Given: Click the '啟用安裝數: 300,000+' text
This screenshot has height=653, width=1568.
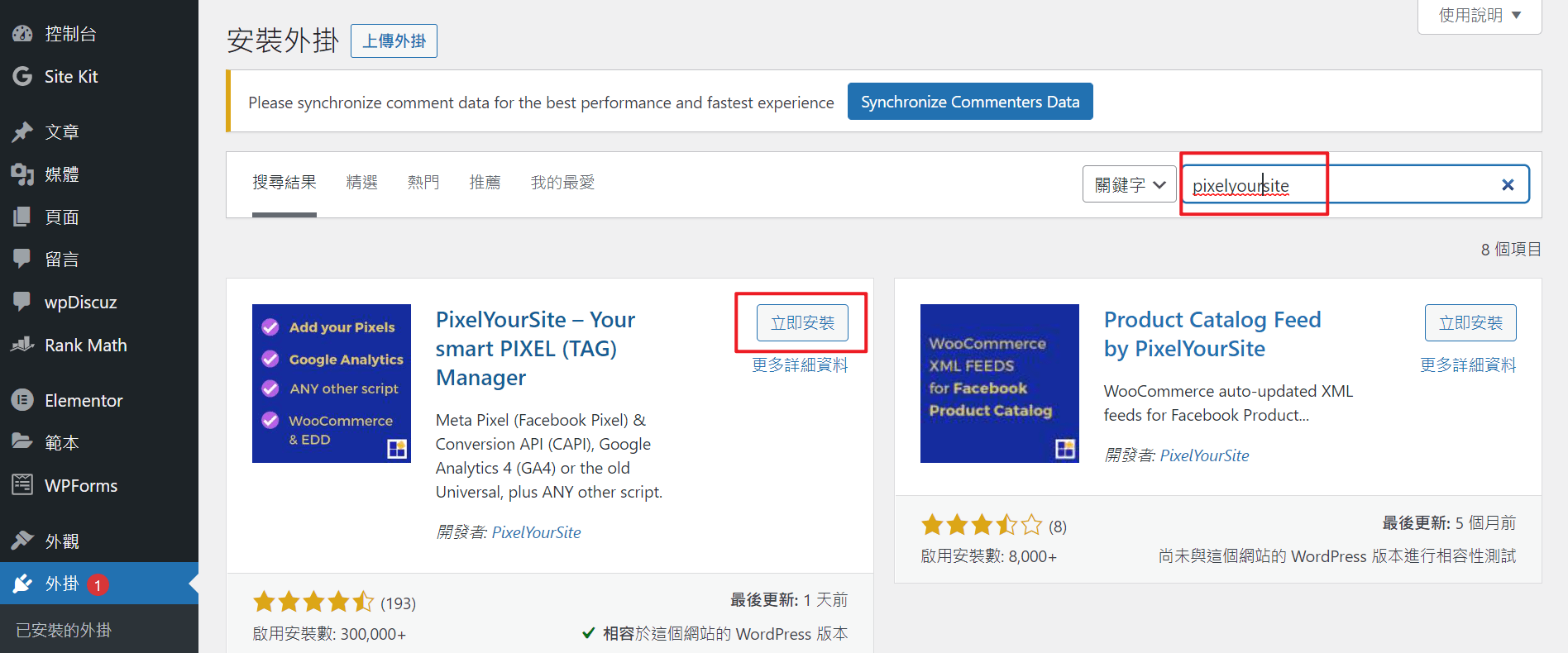Looking at the screenshot, I should click(x=329, y=634).
